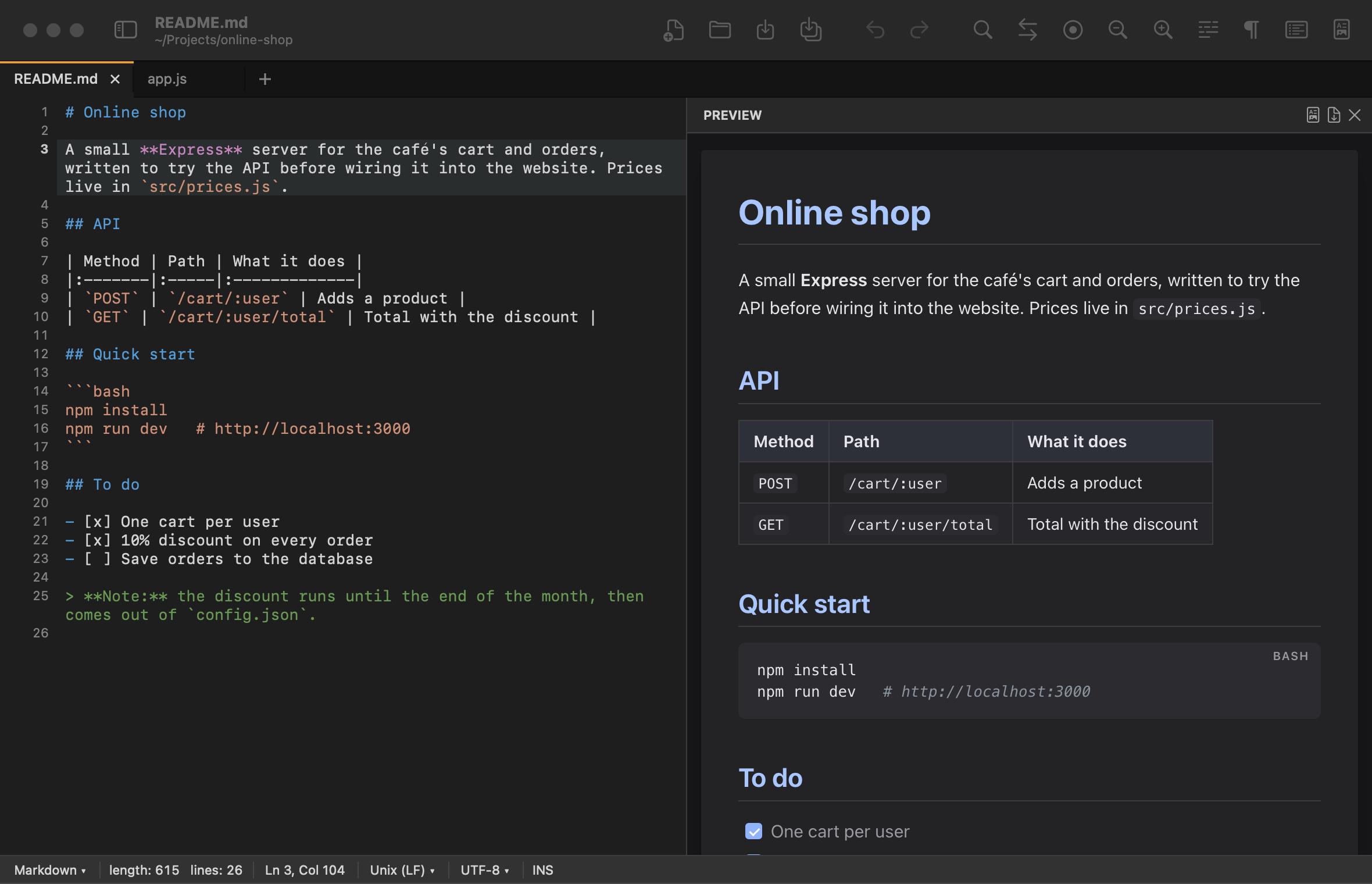The width and height of the screenshot is (1372, 884).
Task: Zoom in the editor text
Action: tap(1163, 30)
